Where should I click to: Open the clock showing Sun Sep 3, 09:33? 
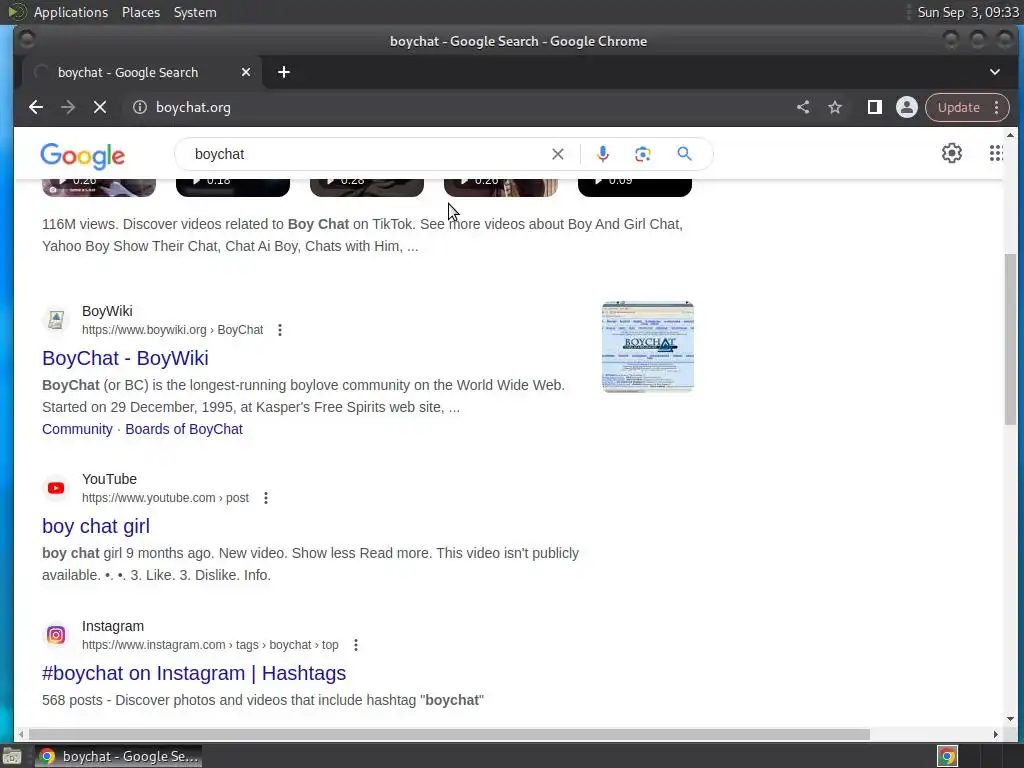[968, 12]
